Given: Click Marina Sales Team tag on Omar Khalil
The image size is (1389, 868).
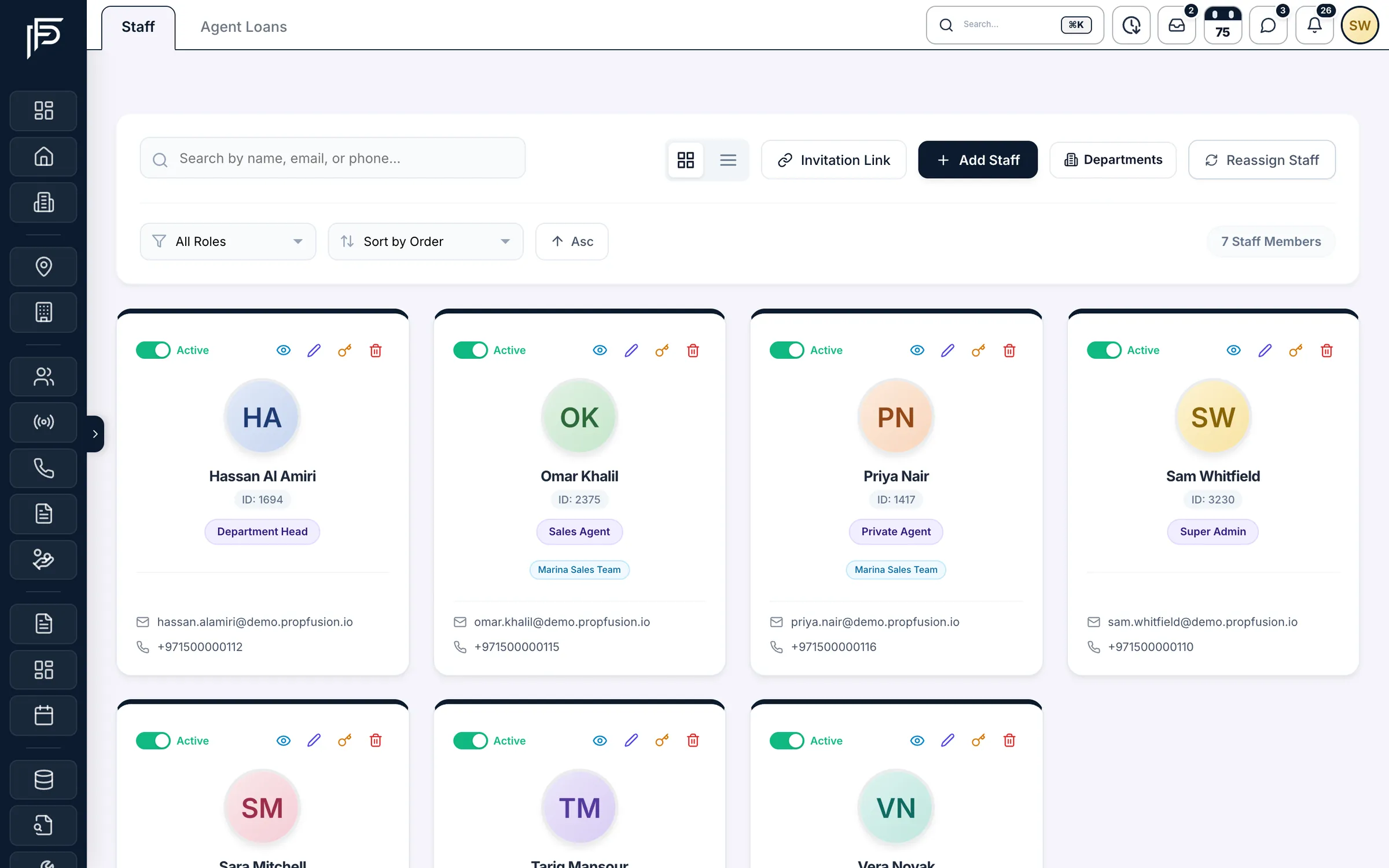Looking at the screenshot, I should (579, 569).
